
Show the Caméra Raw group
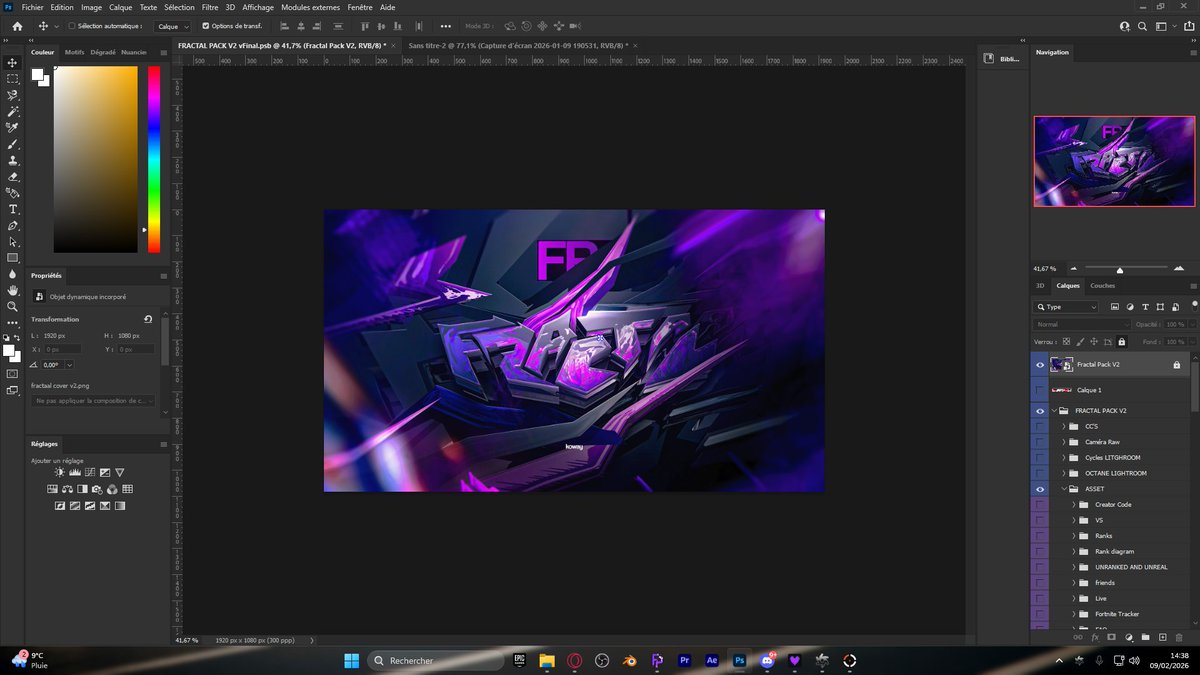click(x=1040, y=442)
